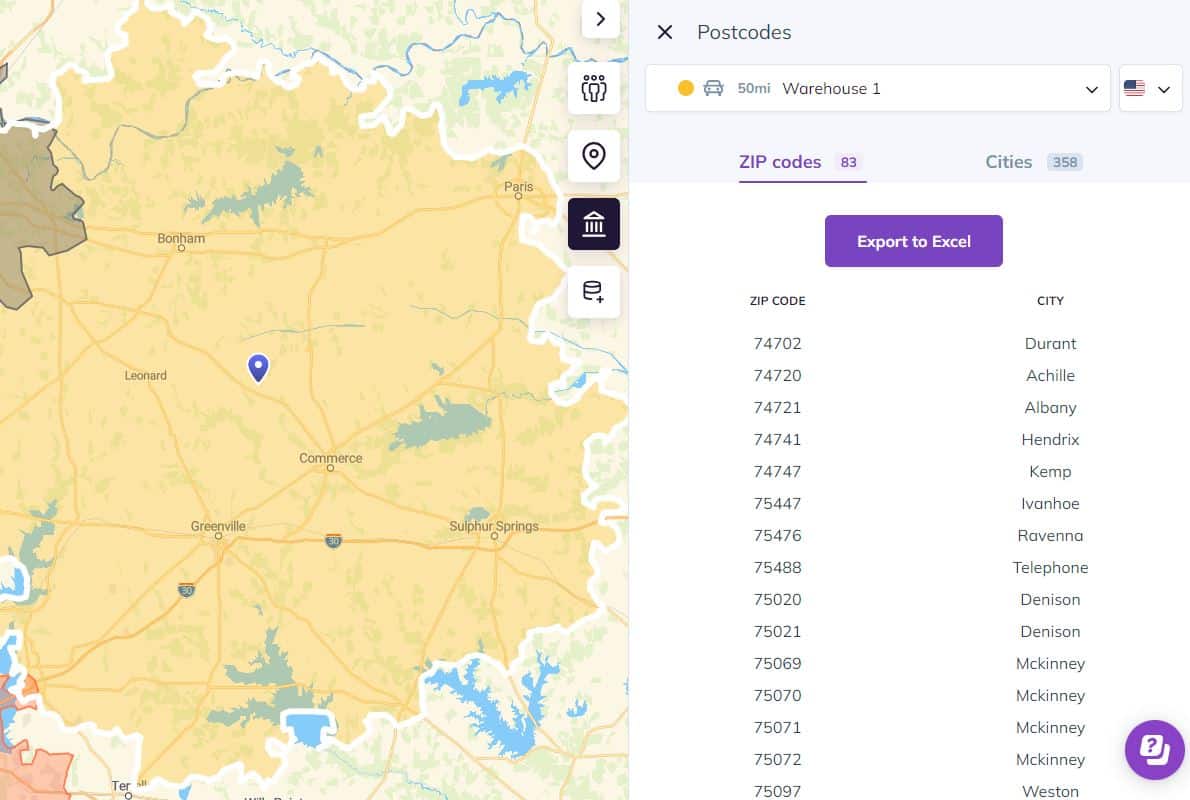
Task: Click the Durant city entry
Action: [x=1050, y=343]
